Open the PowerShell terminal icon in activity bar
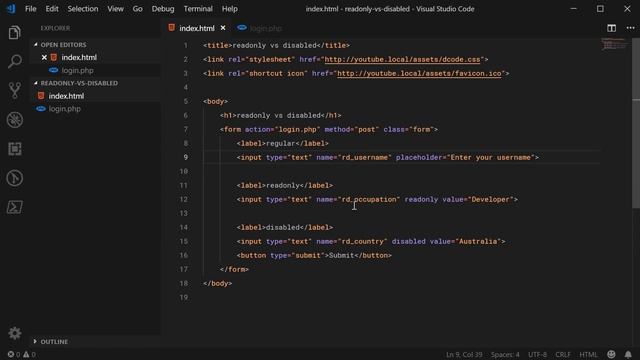 click(x=14, y=207)
